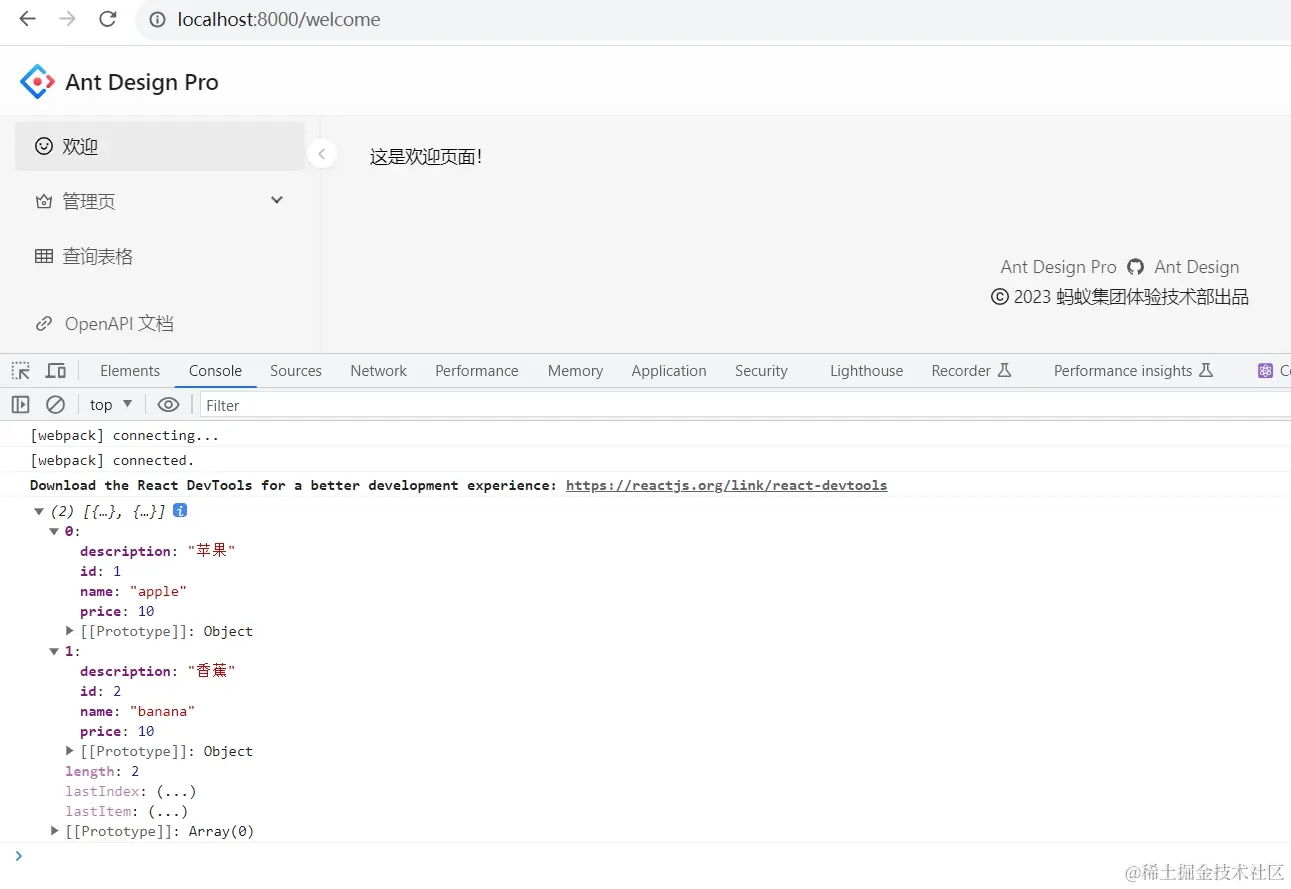Open the top context dropdown
Viewport: 1291px width, 889px height.
click(111, 405)
